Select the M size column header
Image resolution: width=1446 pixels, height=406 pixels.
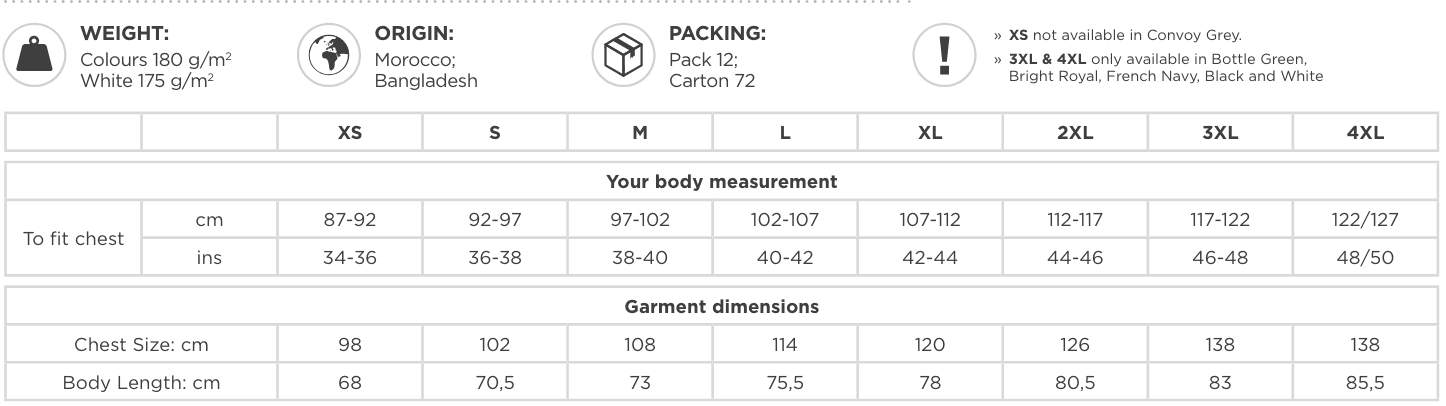[640, 133]
